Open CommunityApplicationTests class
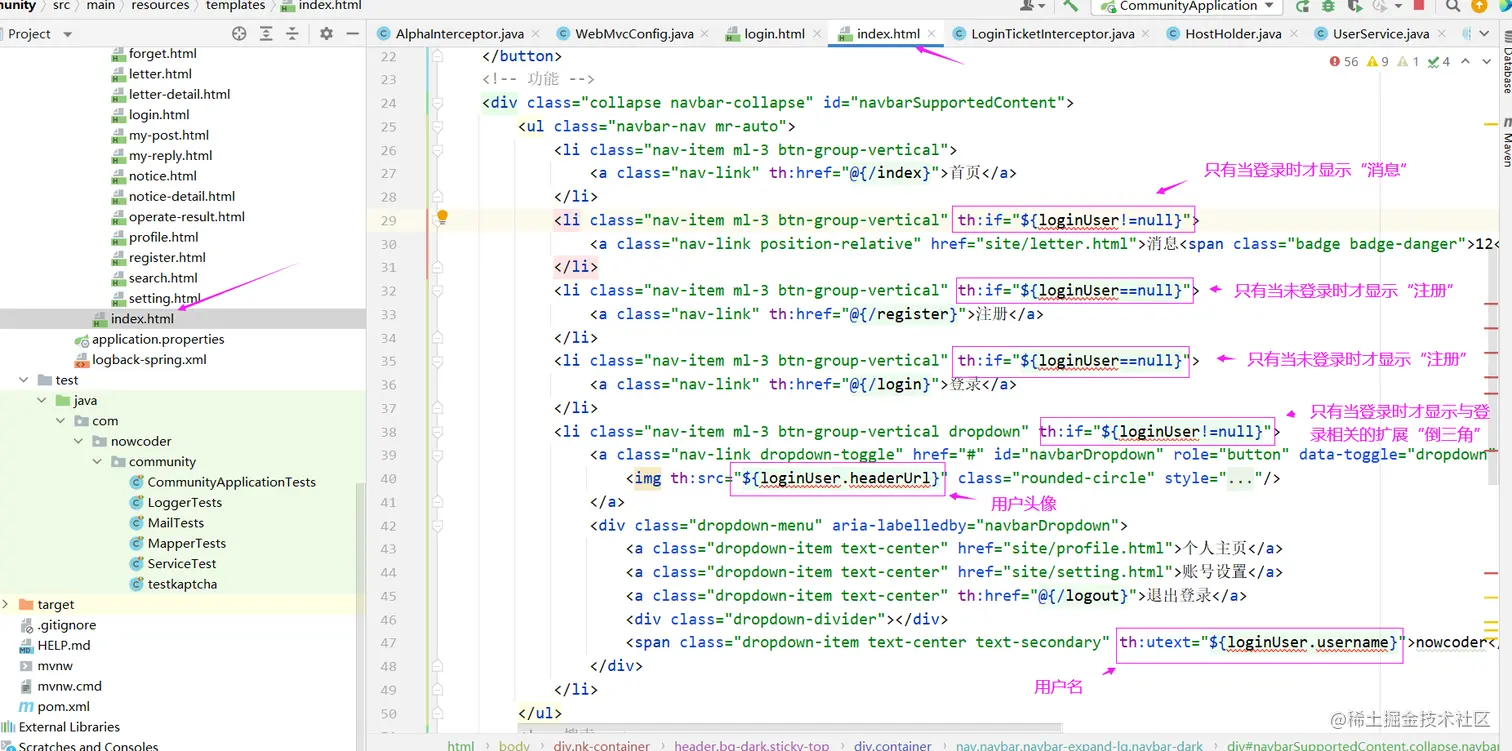The width and height of the screenshot is (1512, 751). [x=231, y=482]
